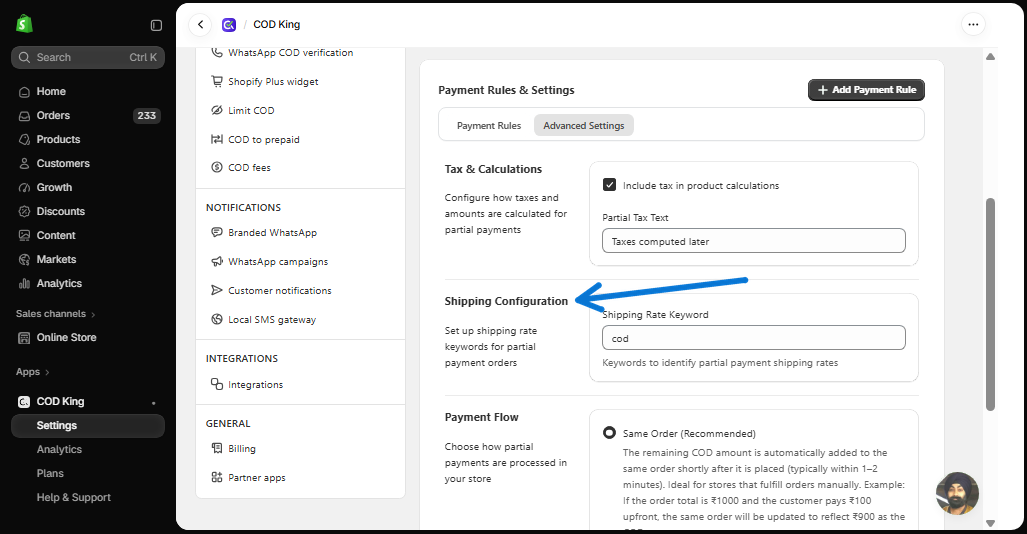
Task: Click the Growth icon
Action: click(x=24, y=187)
